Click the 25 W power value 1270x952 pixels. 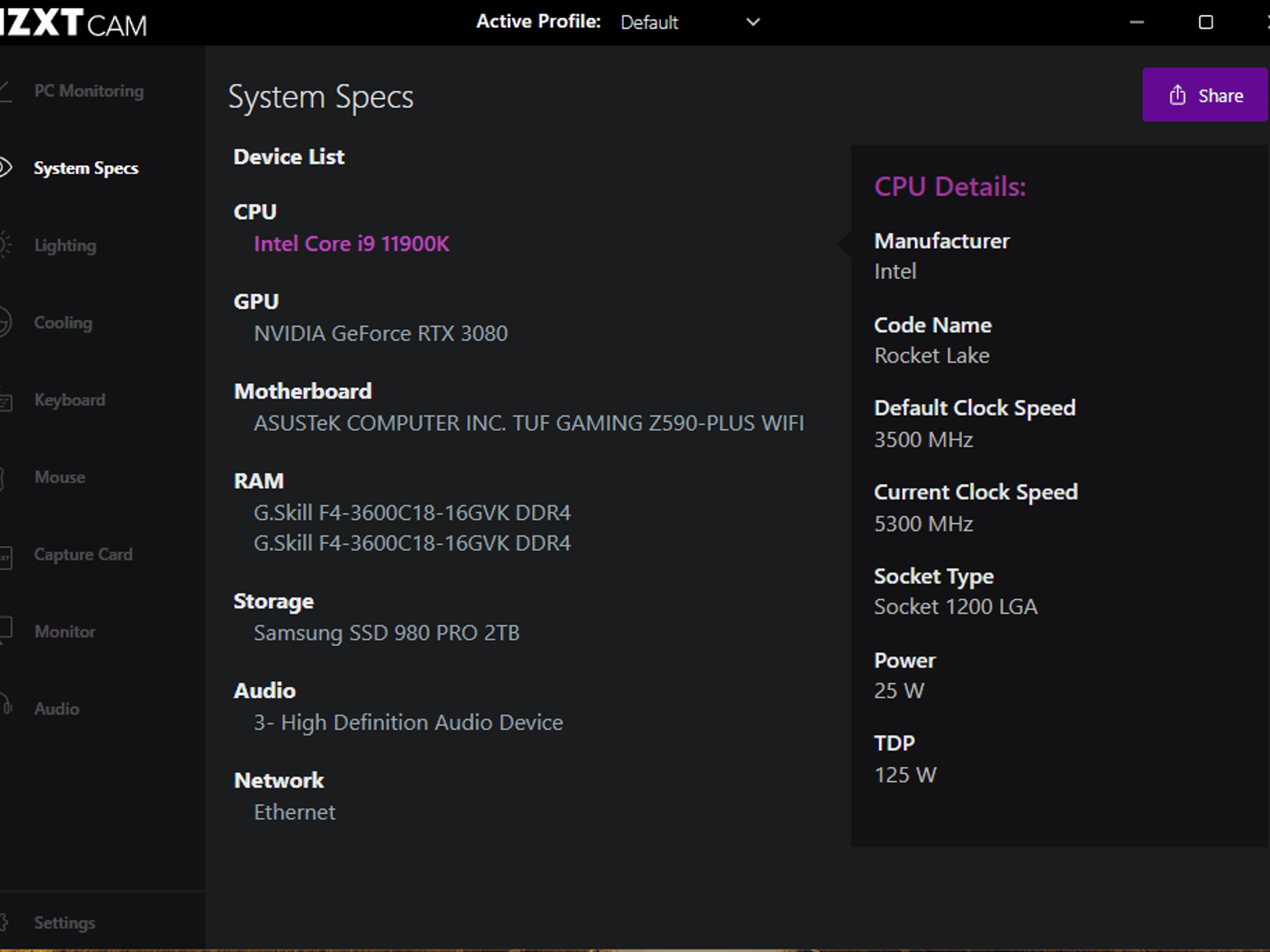899,690
